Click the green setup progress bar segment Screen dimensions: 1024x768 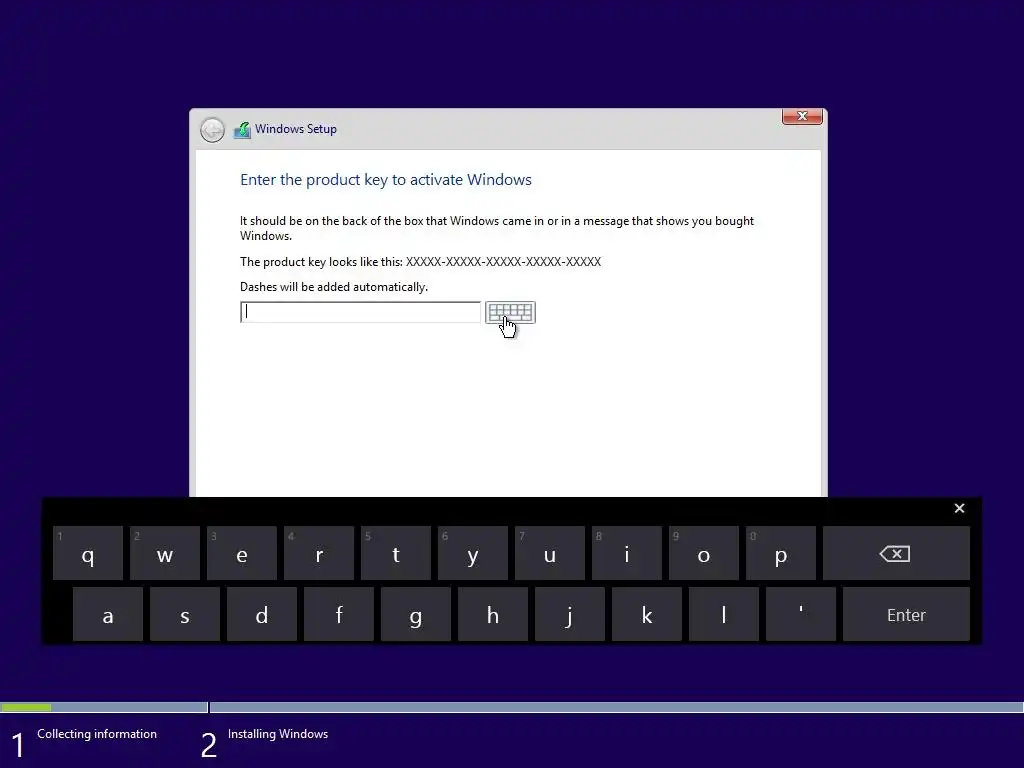pyautogui.click(x=26, y=707)
